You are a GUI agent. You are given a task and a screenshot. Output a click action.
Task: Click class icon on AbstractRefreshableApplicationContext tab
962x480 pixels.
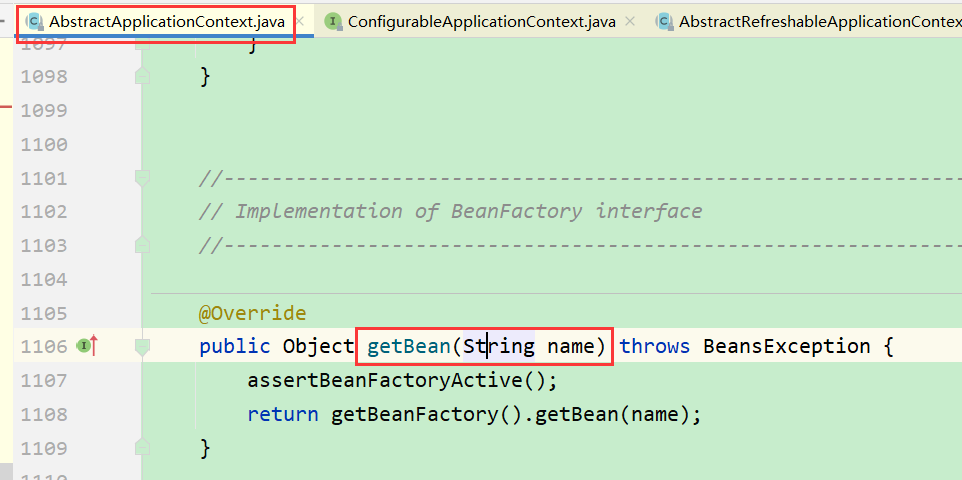(x=664, y=22)
